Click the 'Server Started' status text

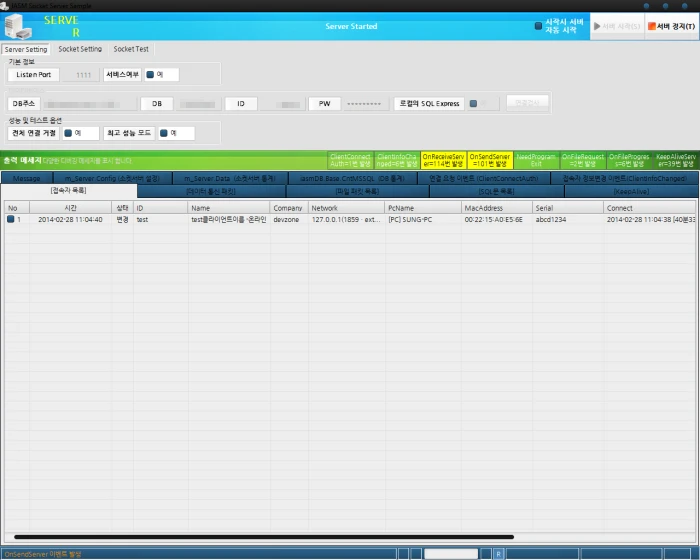(351, 26)
